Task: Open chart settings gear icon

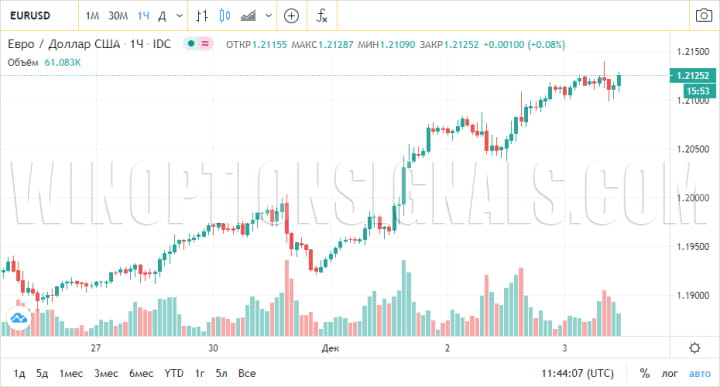Action: pos(695,348)
